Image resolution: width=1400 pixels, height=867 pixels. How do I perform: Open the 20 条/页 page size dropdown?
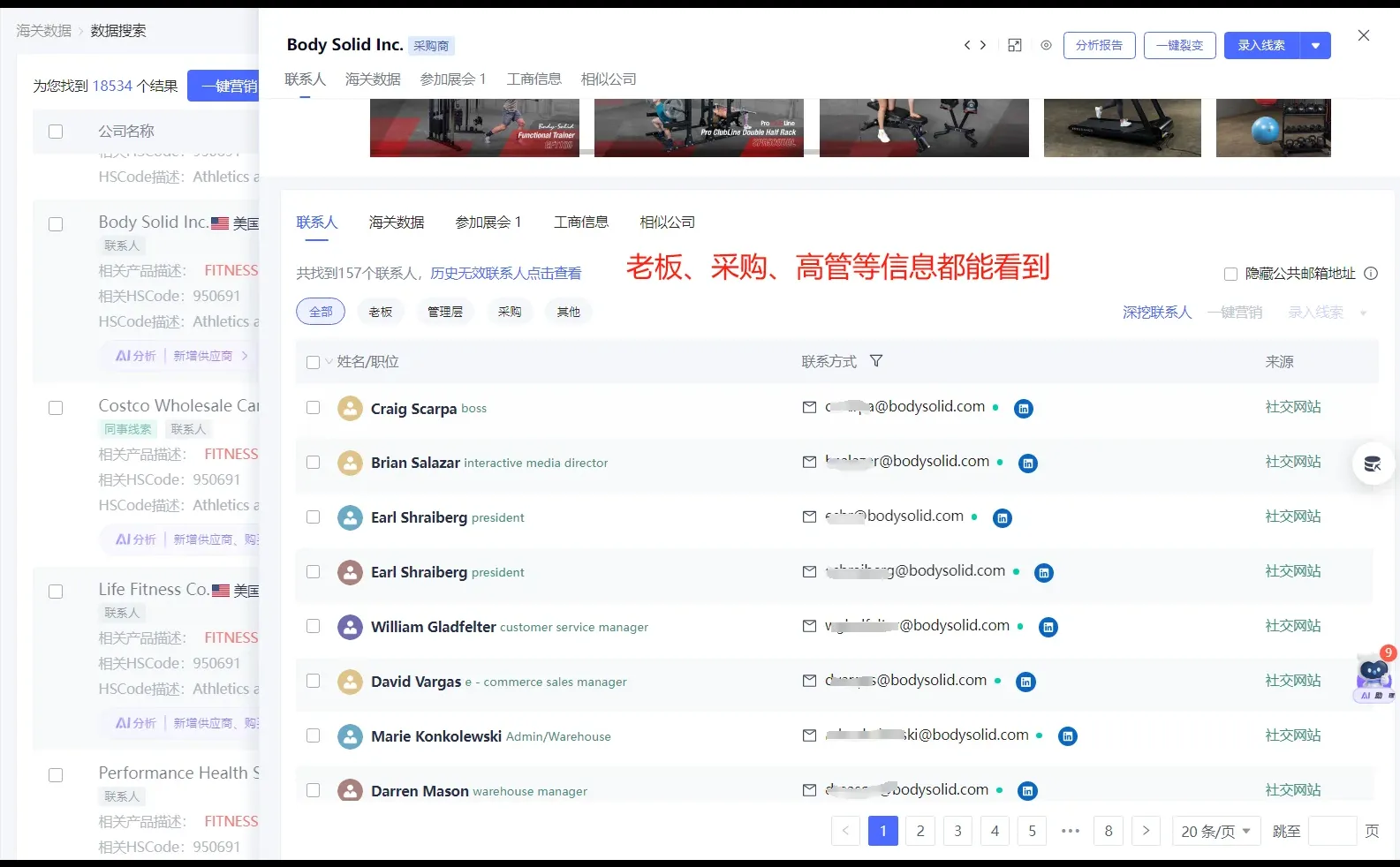click(1215, 831)
